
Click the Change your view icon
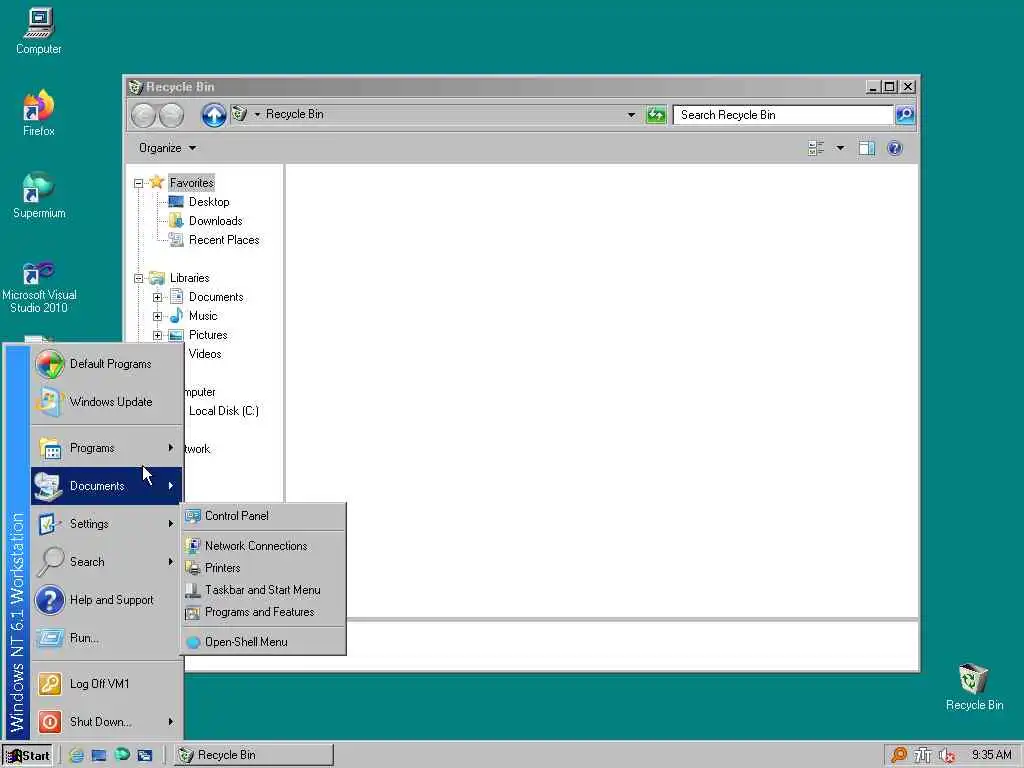click(816, 148)
